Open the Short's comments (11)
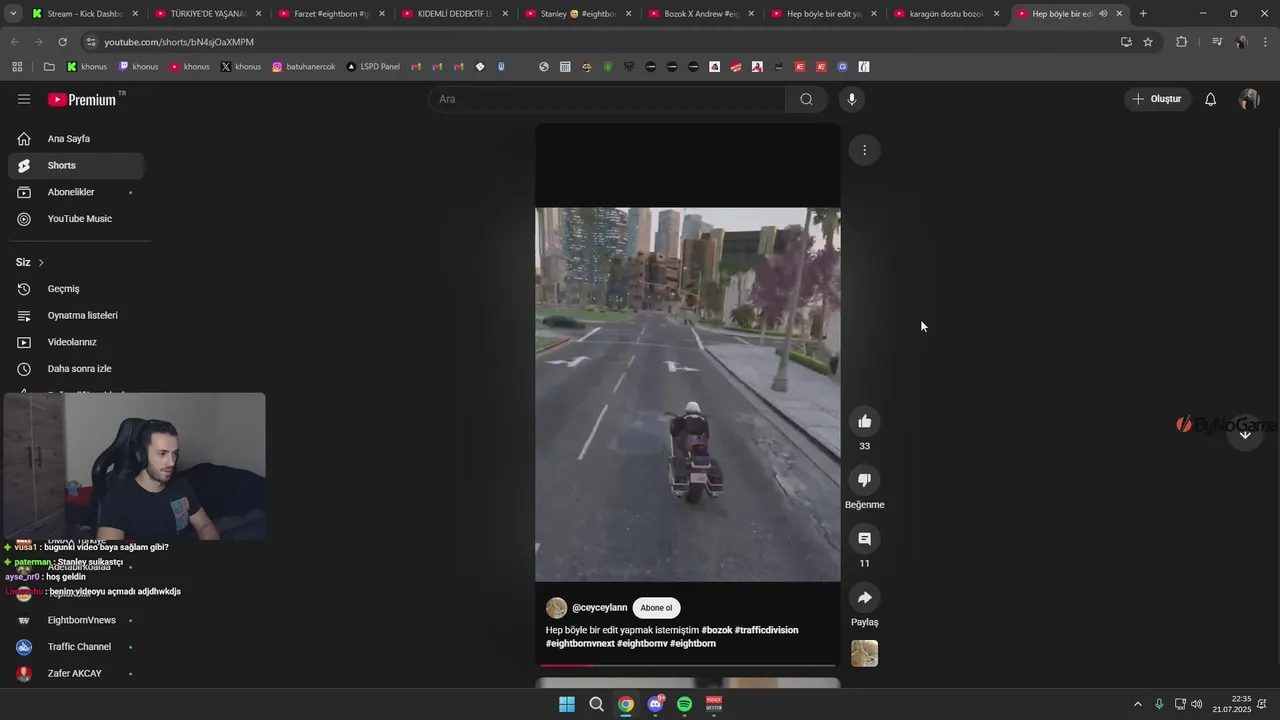Screen dimensions: 1280x720 864,539
